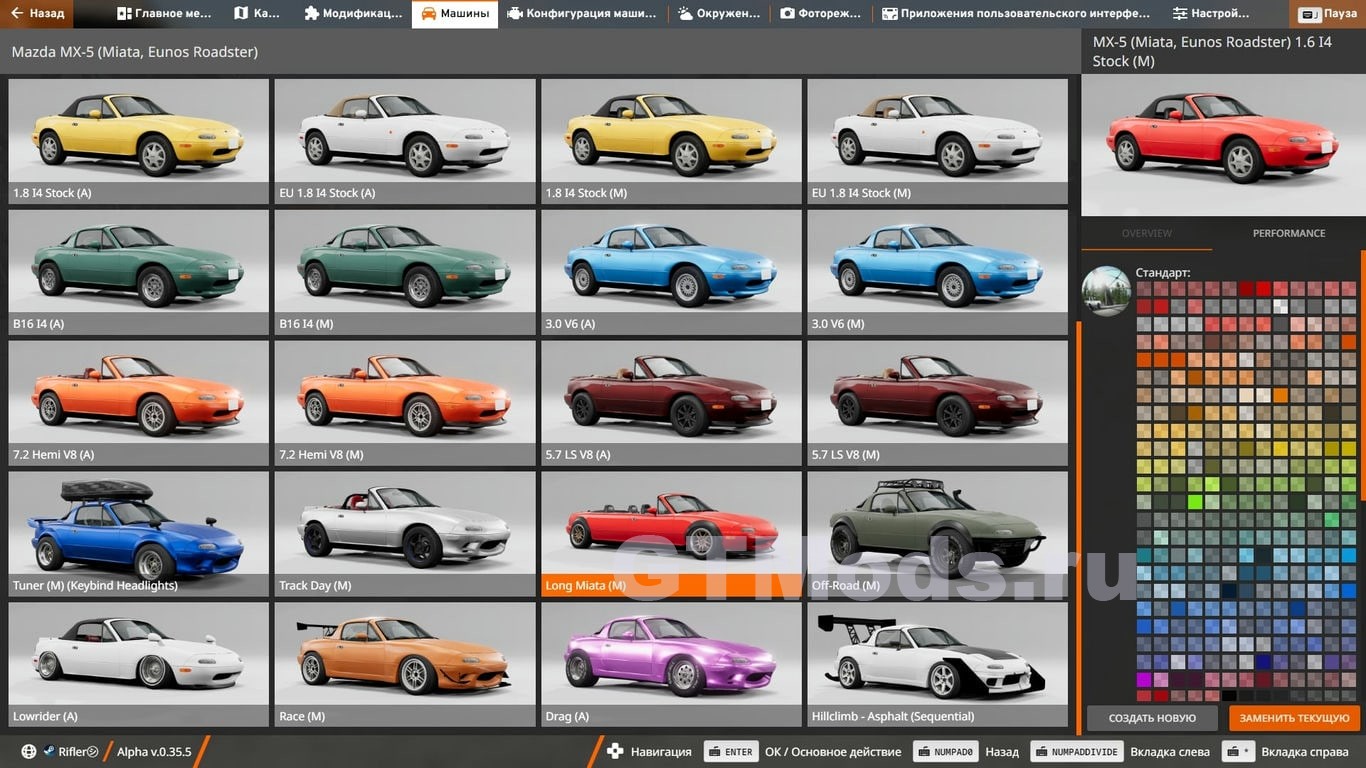Pick the bright green color swatch
Viewport: 1366px width, 768px height.
[1194, 502]
